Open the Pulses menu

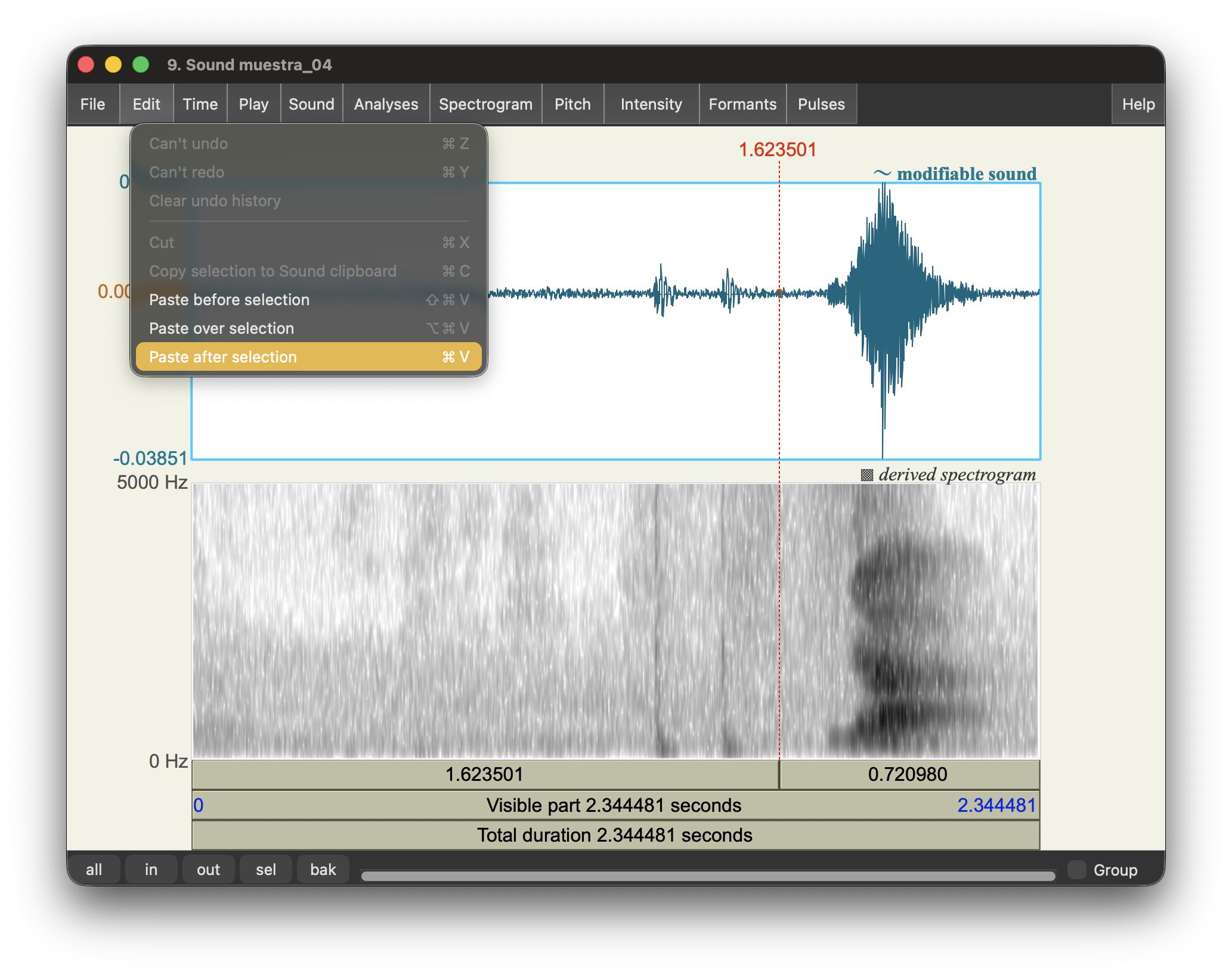pyautogui.click(x=821, y=104)
